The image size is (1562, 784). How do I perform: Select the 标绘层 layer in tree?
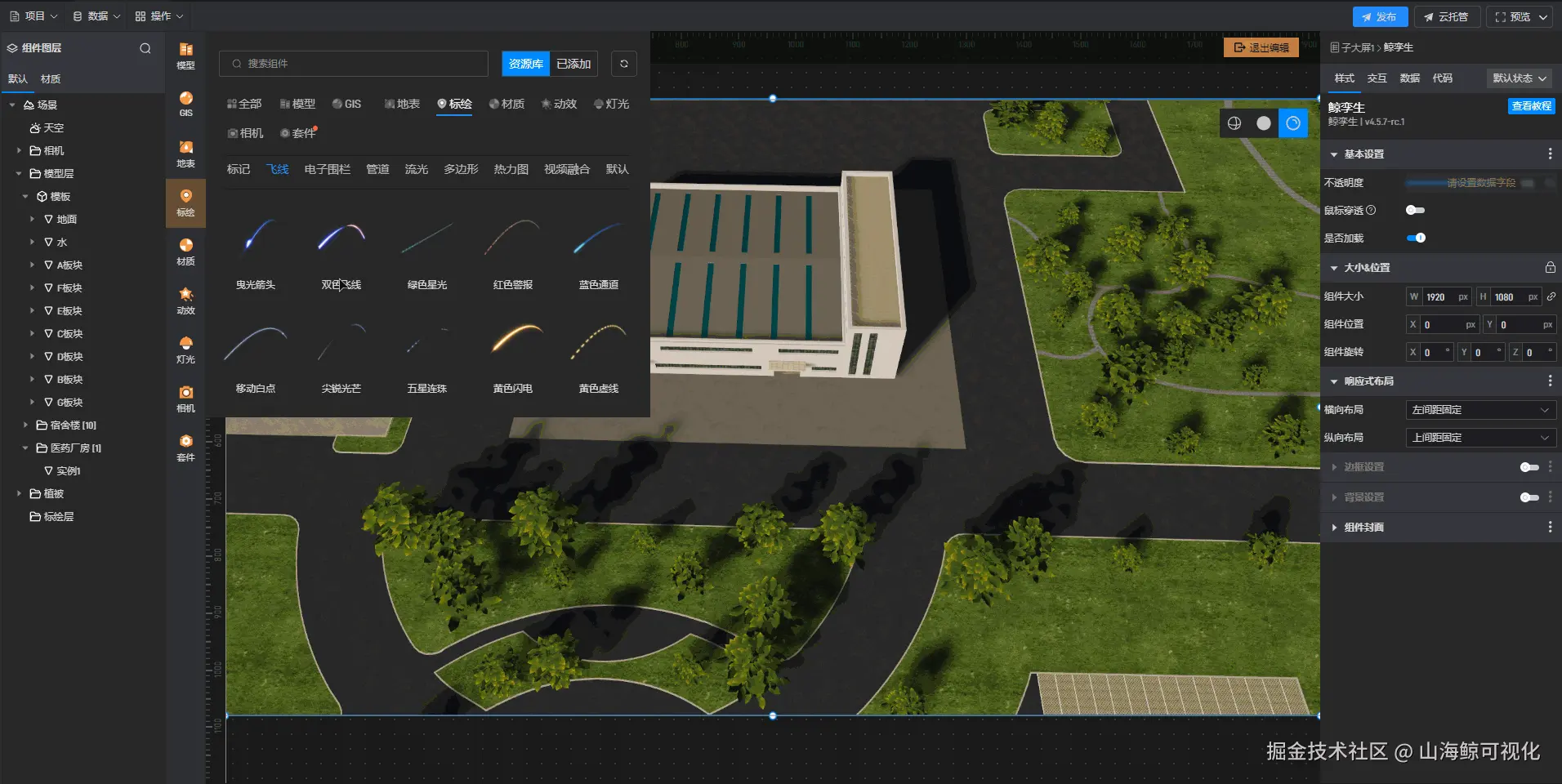[51, 516]
